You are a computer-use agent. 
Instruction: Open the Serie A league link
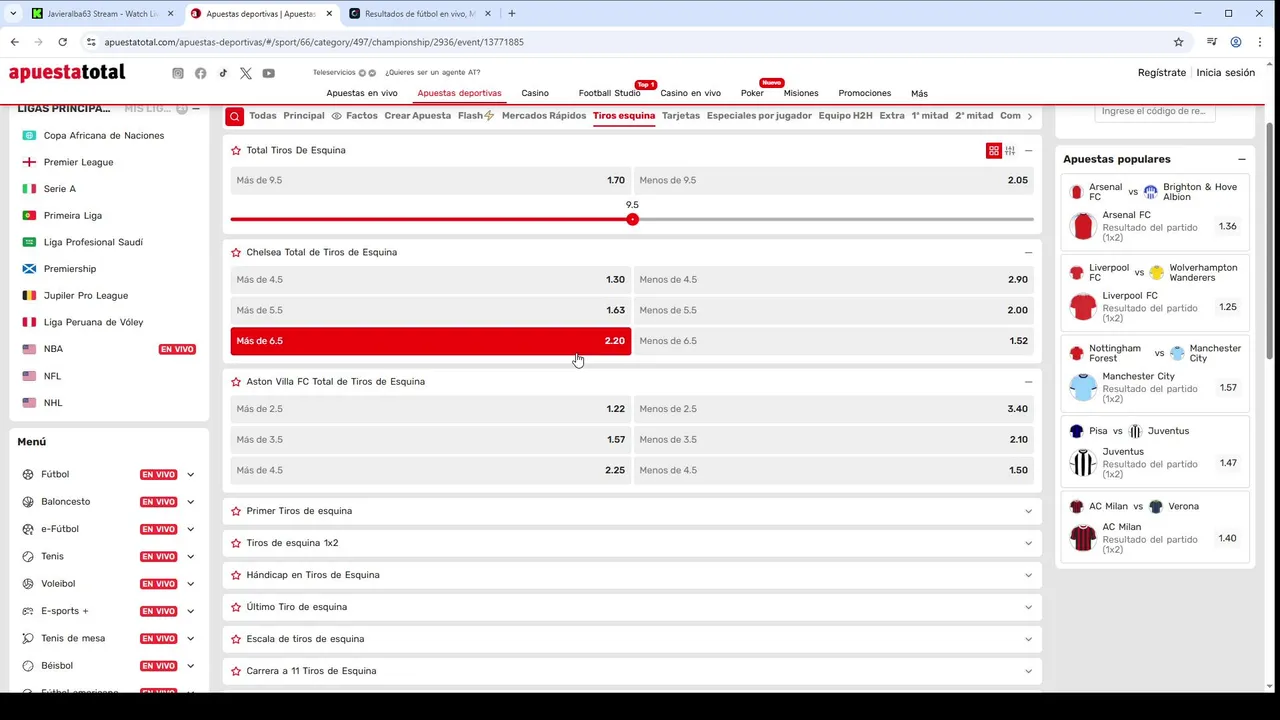60,189
